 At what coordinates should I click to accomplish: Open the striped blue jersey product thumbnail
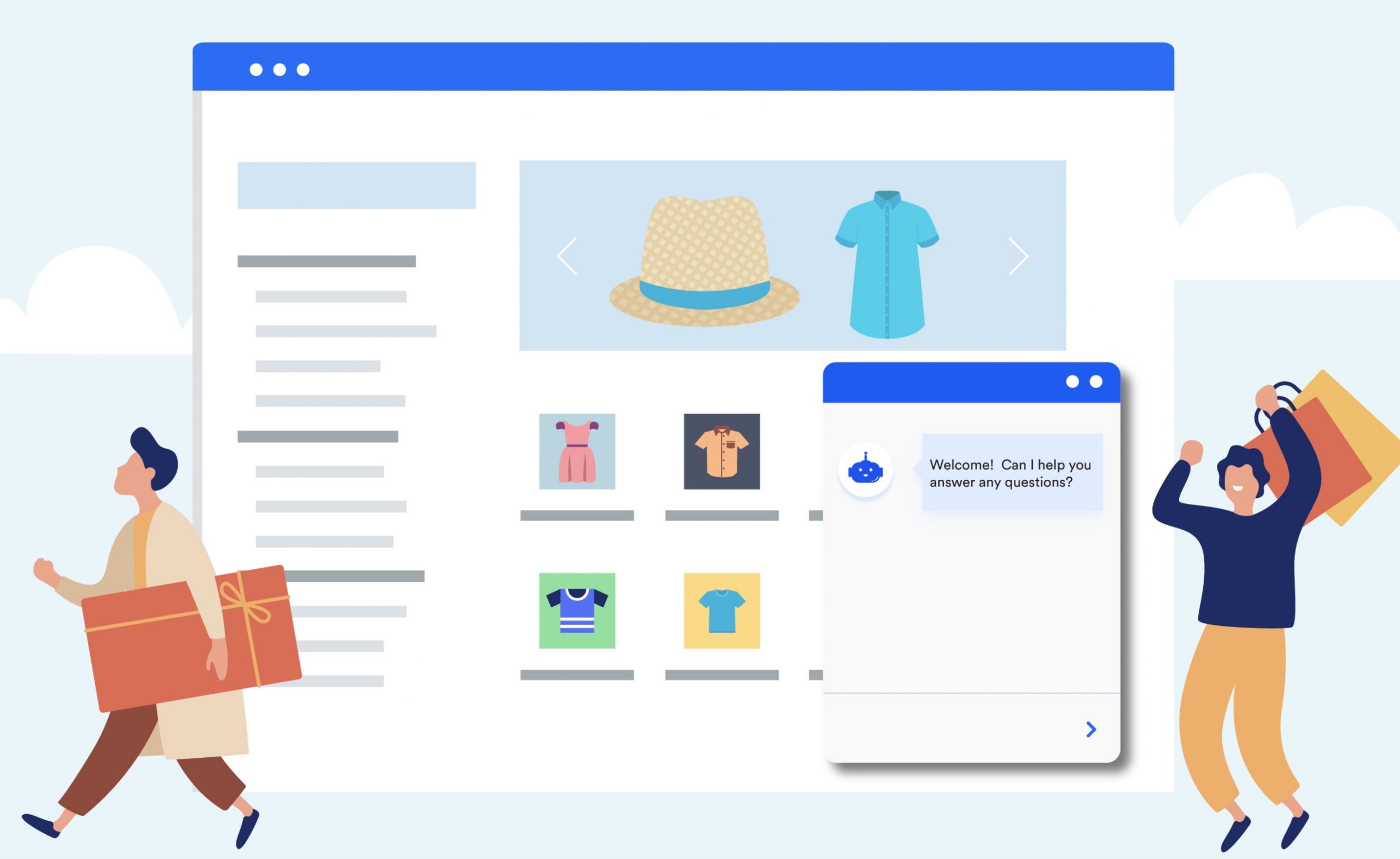click(577, 611)
